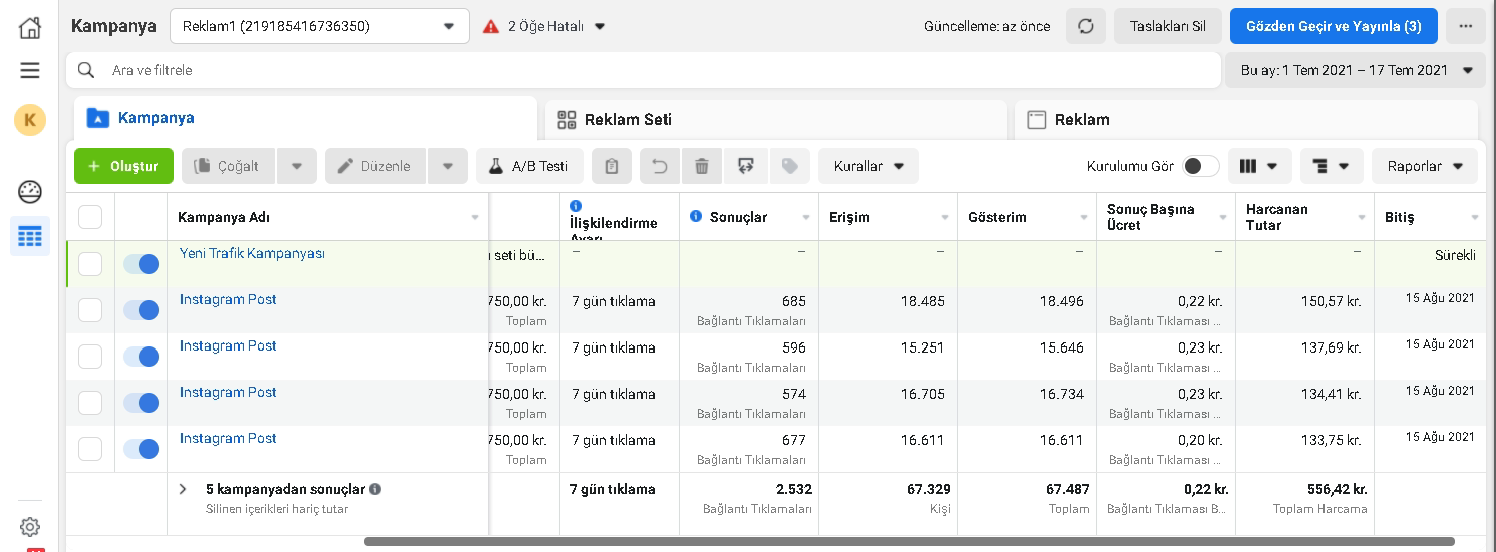This screenshot has height=552, width=1496.
Task: Click the 2.532 total results value
Action: tap(793, 490)
